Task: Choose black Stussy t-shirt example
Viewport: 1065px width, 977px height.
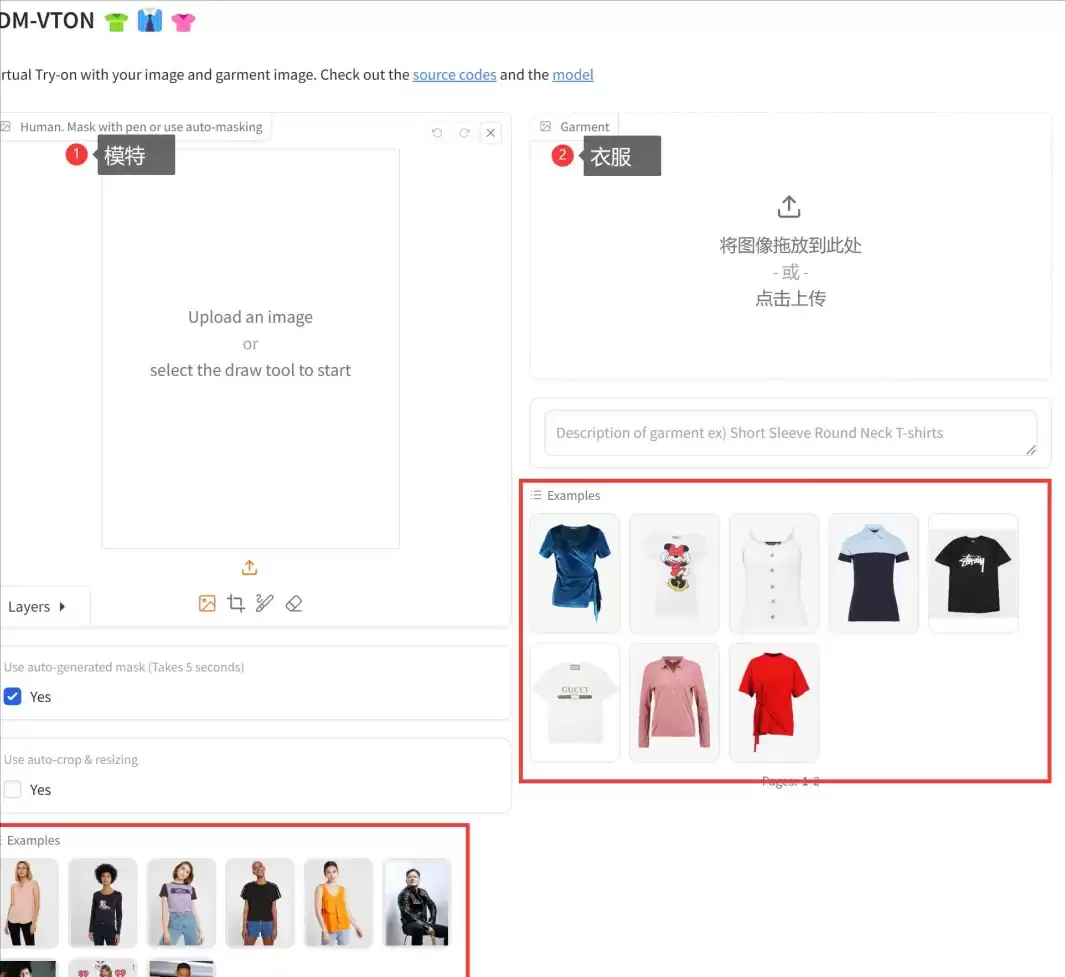Action: click(x=973, y=573)
